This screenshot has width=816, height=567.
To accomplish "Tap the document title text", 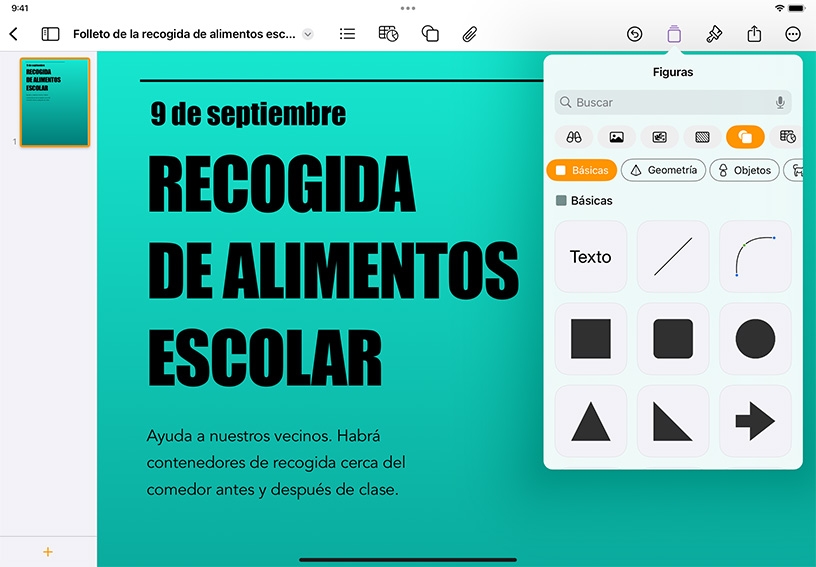I will coord(184,34).
